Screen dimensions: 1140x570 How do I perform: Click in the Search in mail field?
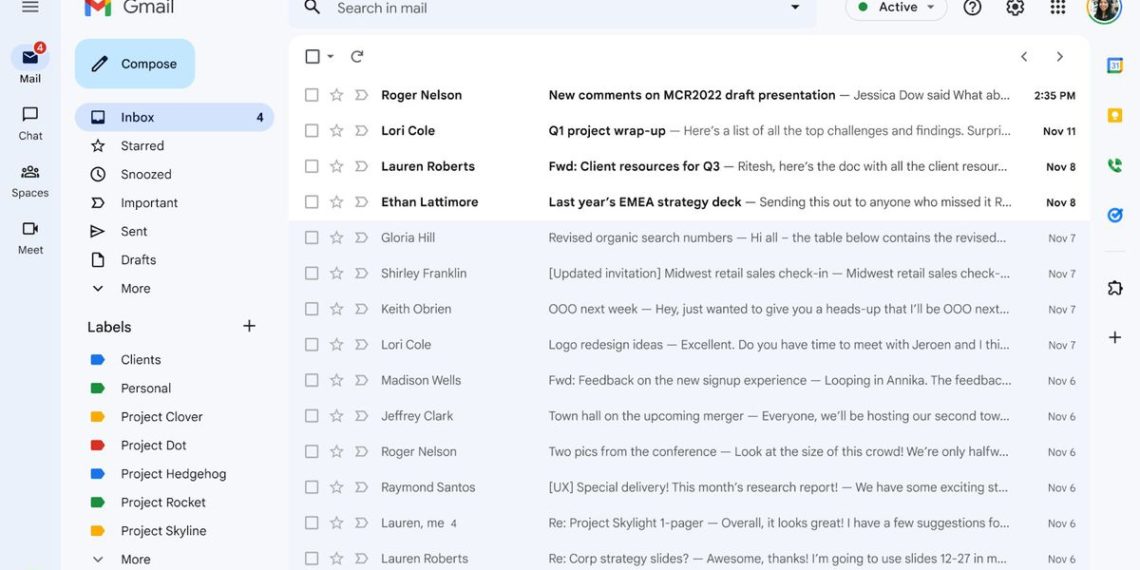[553, 8]
